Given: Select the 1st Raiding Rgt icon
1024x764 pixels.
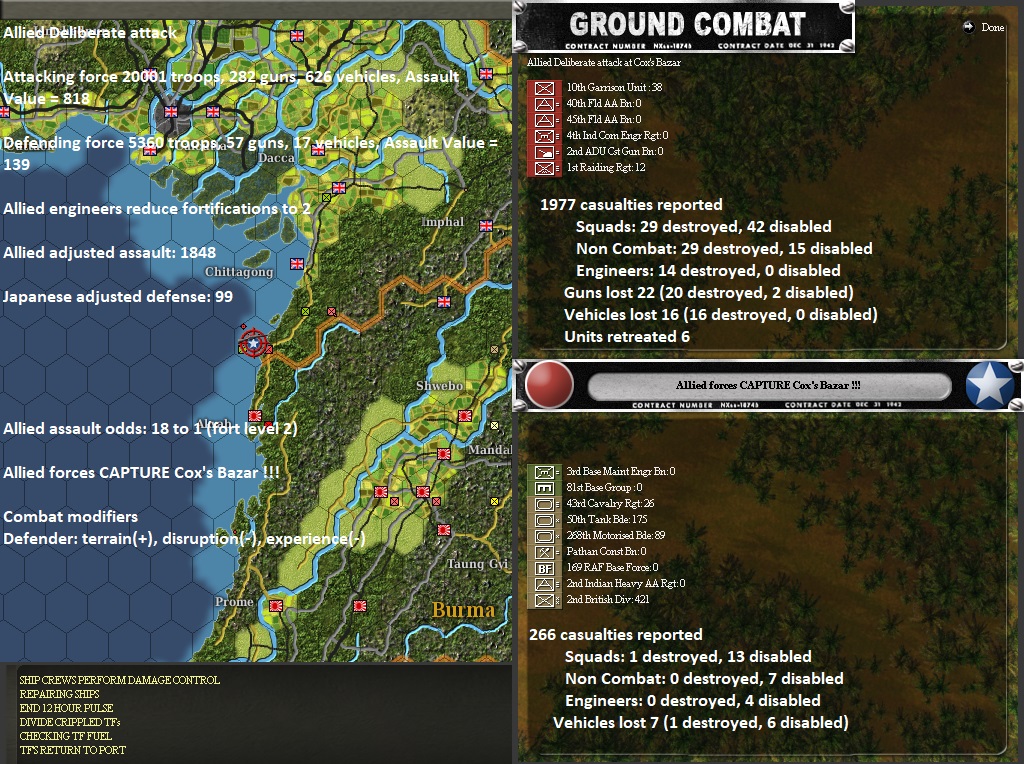Looking at the screenshot, I should (545, 168).
